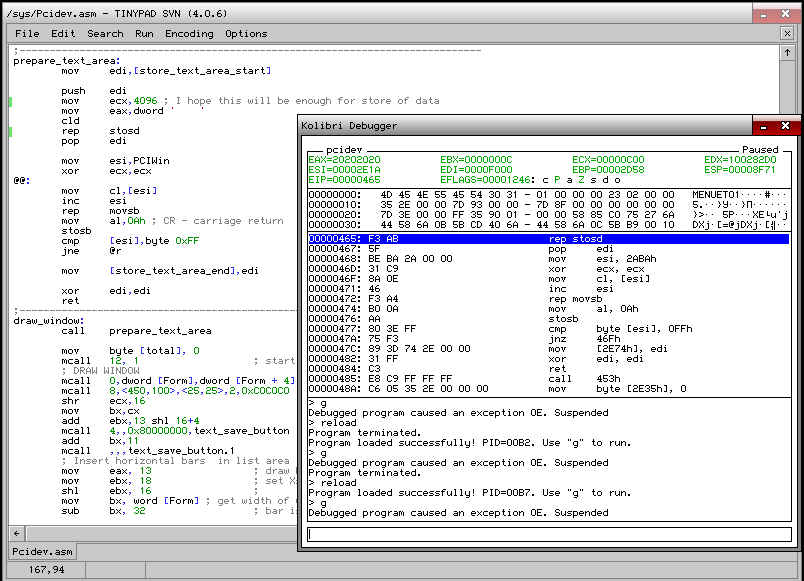Click the horizontal scrollbar left arrow
The width and height of the screenshot is (804, 581).
pyautogui.click(x=16, y=532)
